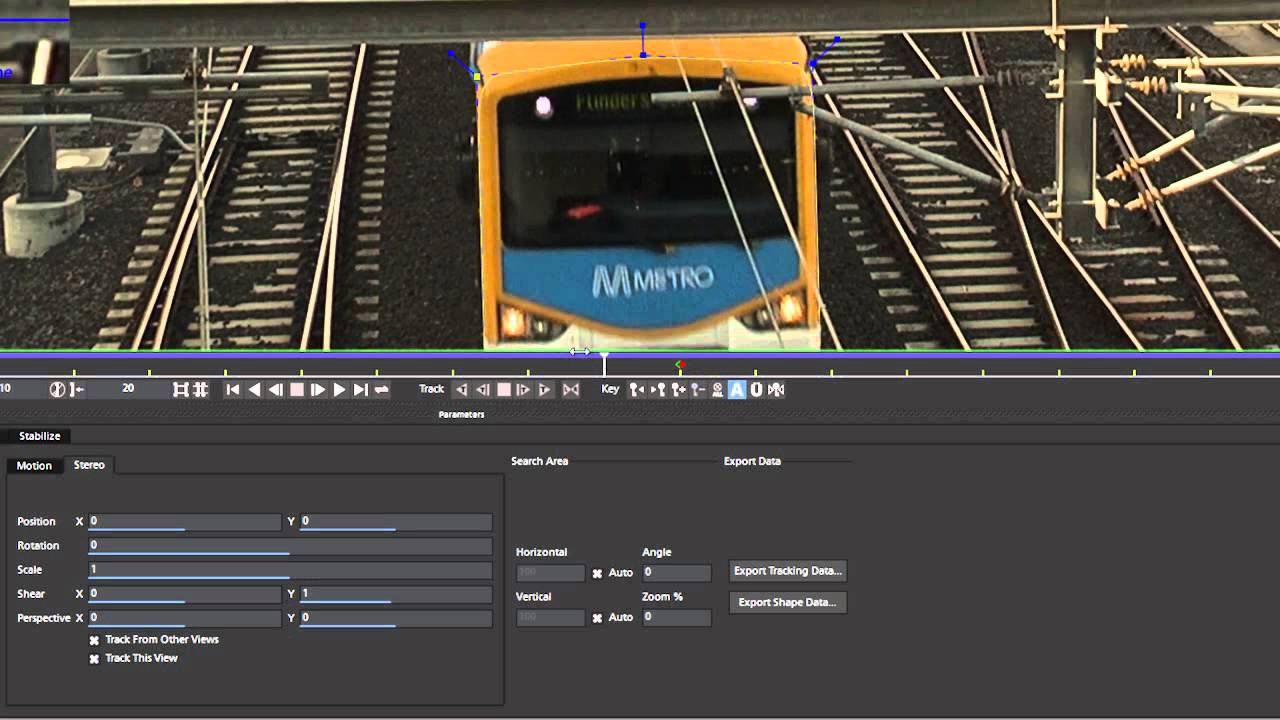Click Export Tracking Data button
Image resolution: width=1280 pixels, height=720 pixels.
tap(788, 571)
